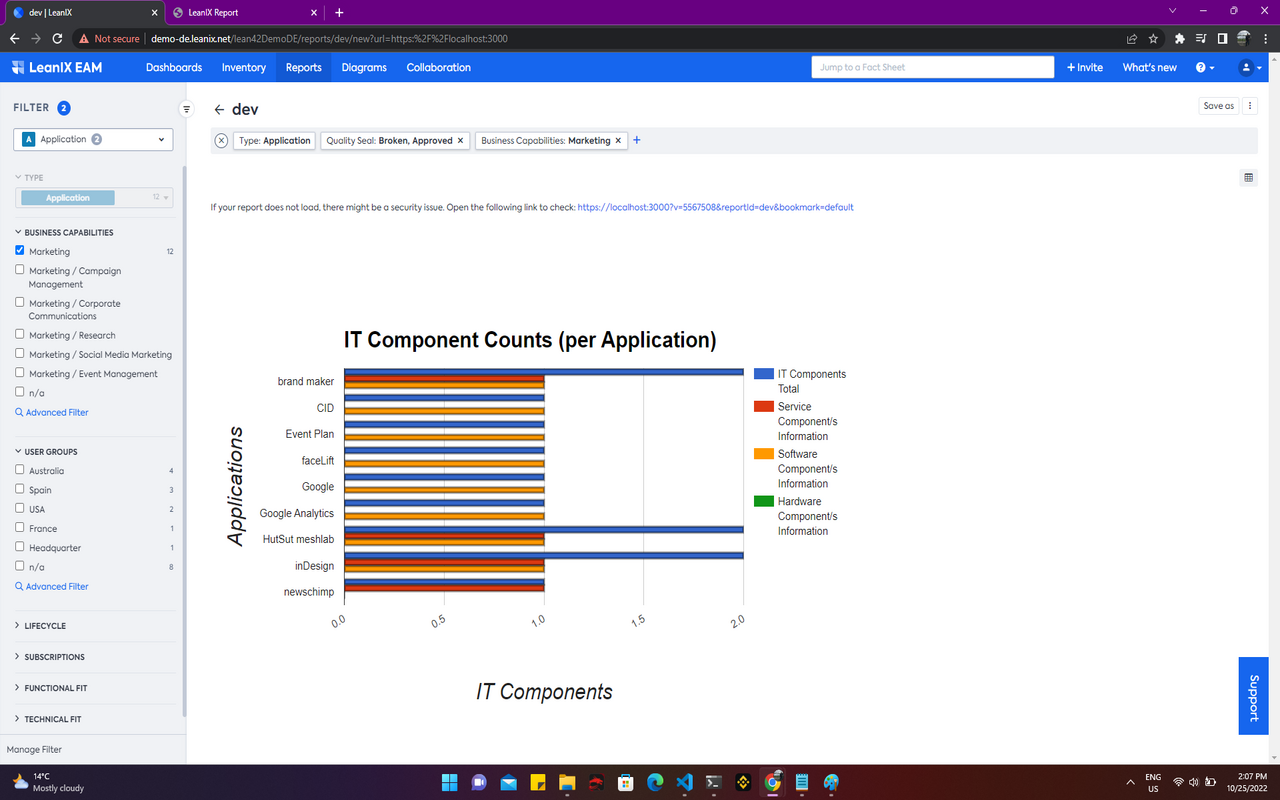1280x800 pixels.
Task: Toggle Chrome side panel icon
Action: [x=1222, y=39]
